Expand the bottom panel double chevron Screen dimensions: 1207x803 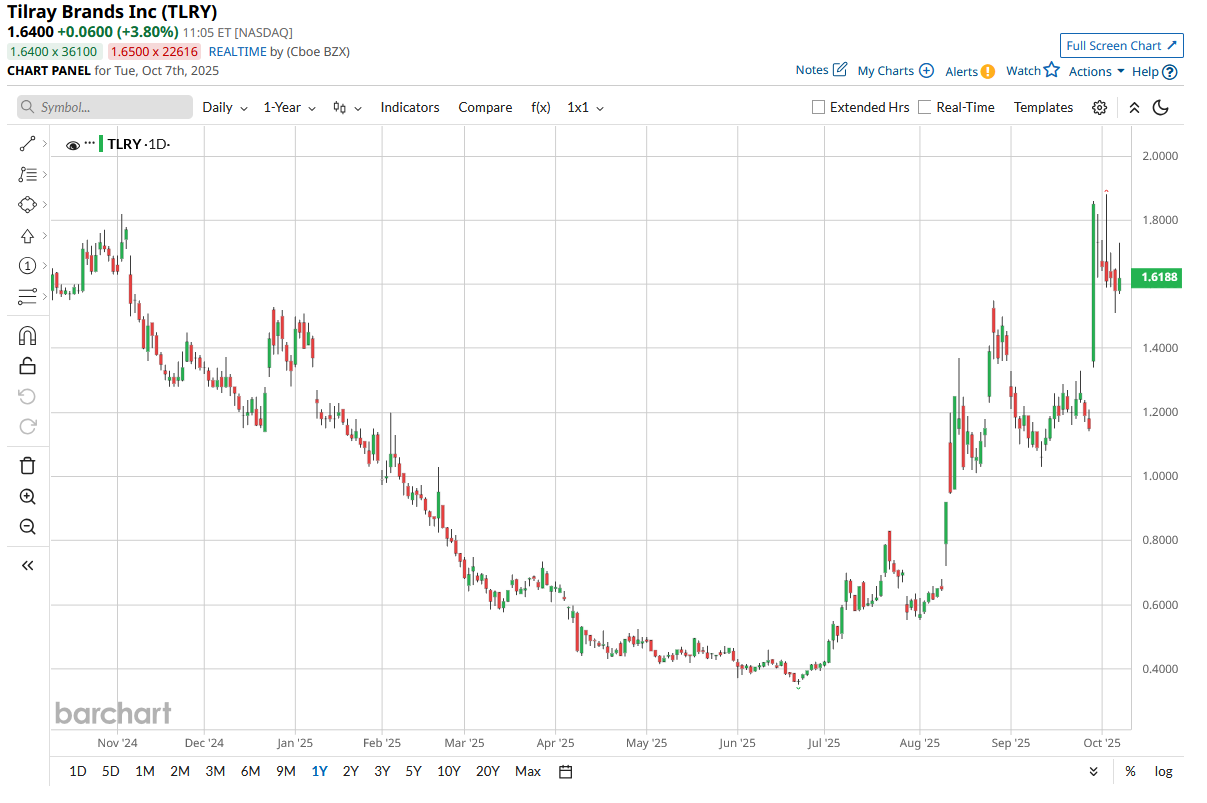(1094, 771)
